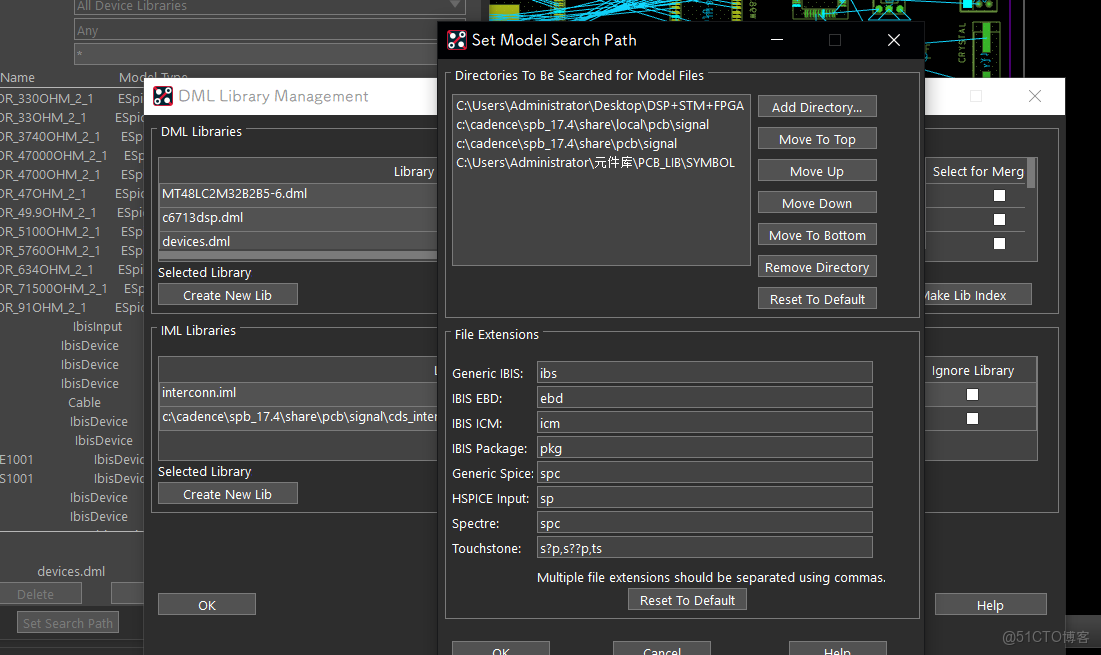Check second Ignore Library checkbox
1101x655 pixels.
click(972, 418)
